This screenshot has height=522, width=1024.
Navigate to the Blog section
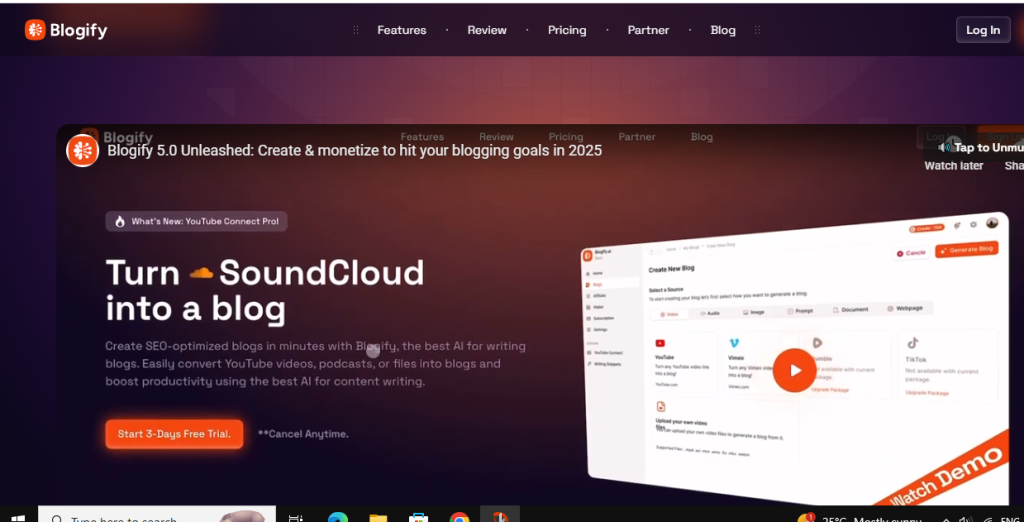pos(723,30)
